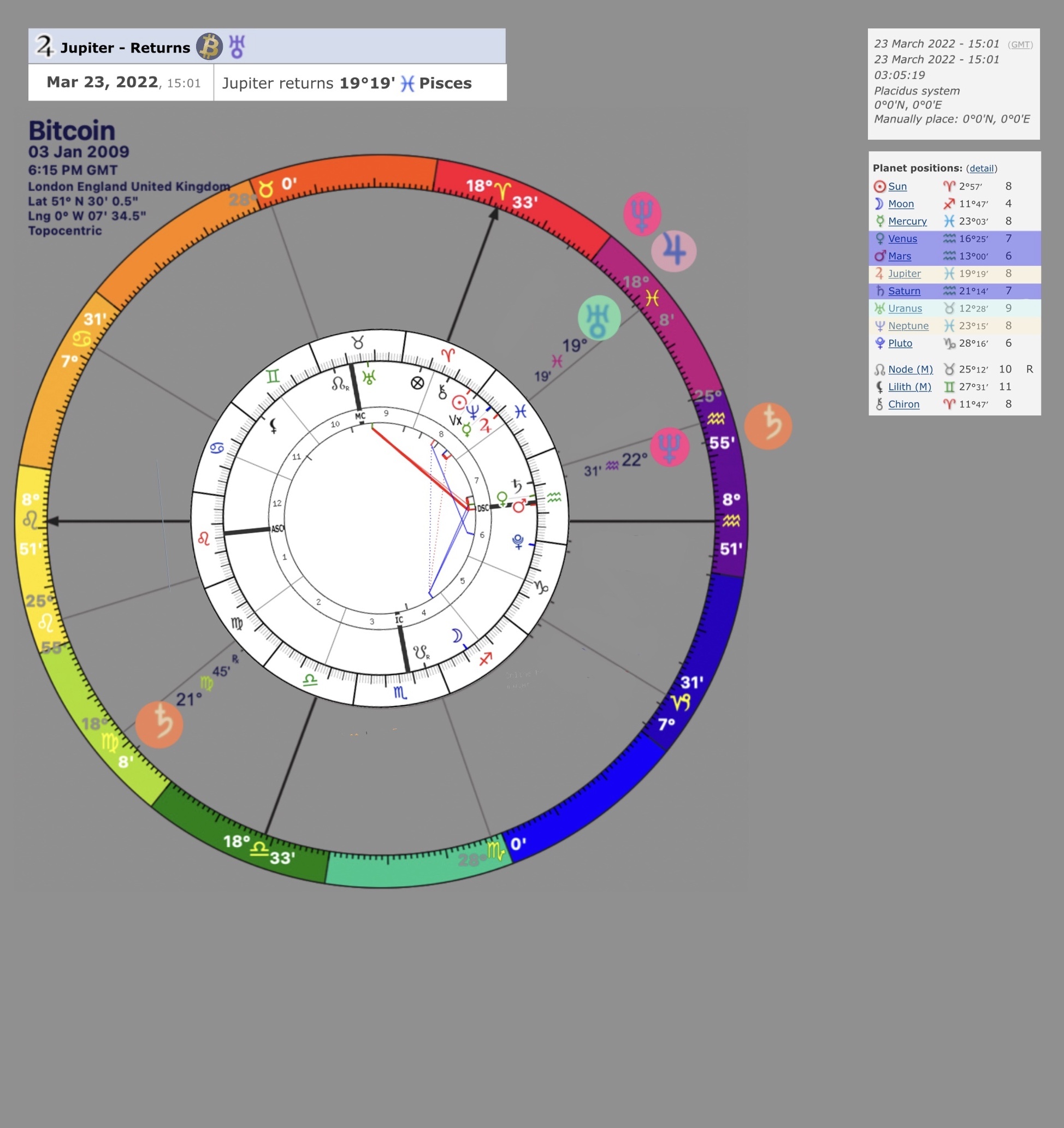Click the Vx vertex label in inner wheel
This screenshot has width=1064, height=1128.
[x=456, y=420]
